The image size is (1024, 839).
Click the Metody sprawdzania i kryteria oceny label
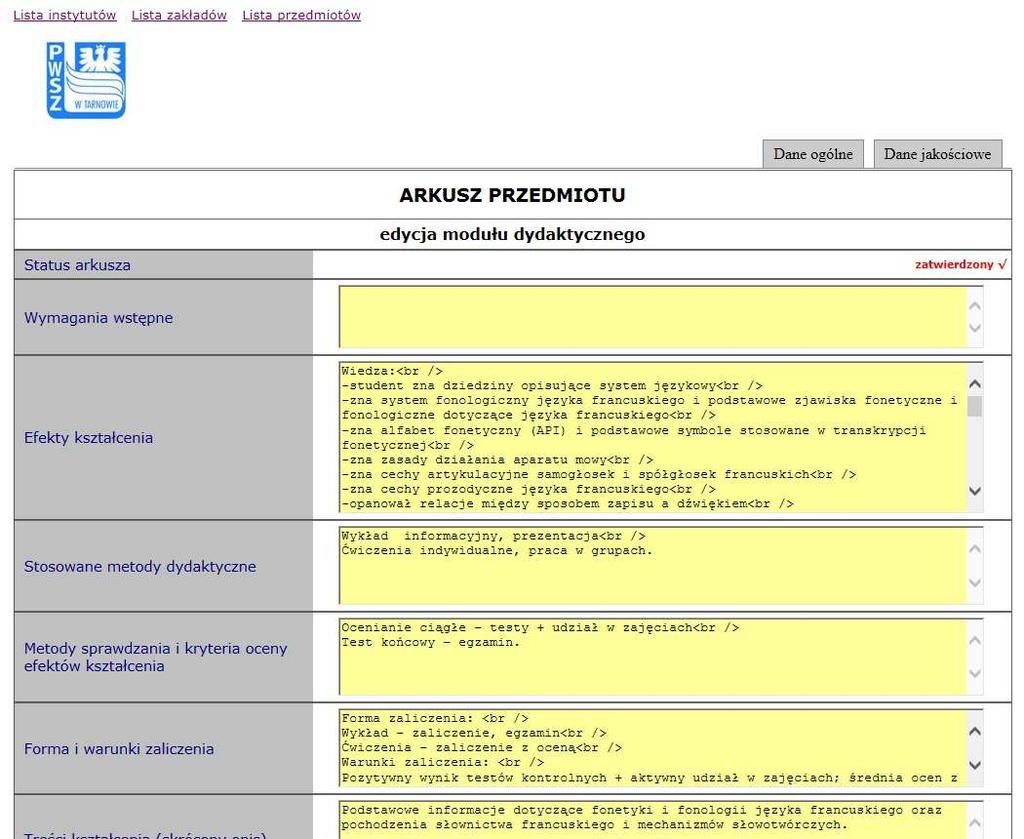click(x=155, y=657)
